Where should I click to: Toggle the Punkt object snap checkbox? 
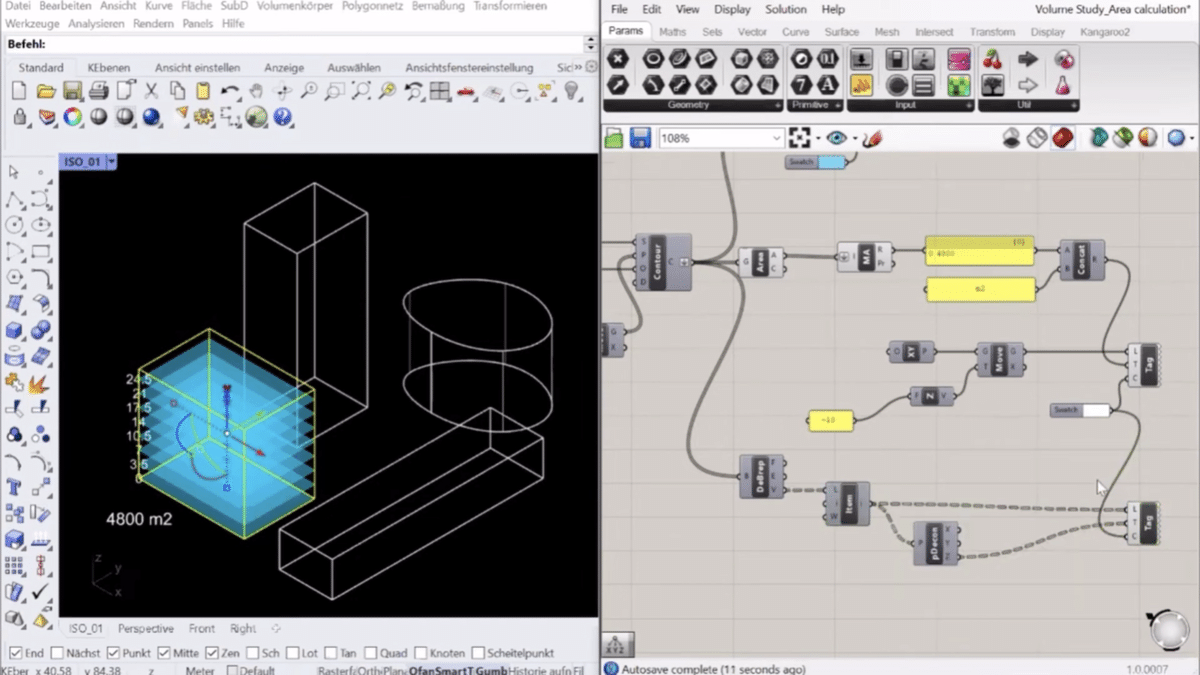112,653
